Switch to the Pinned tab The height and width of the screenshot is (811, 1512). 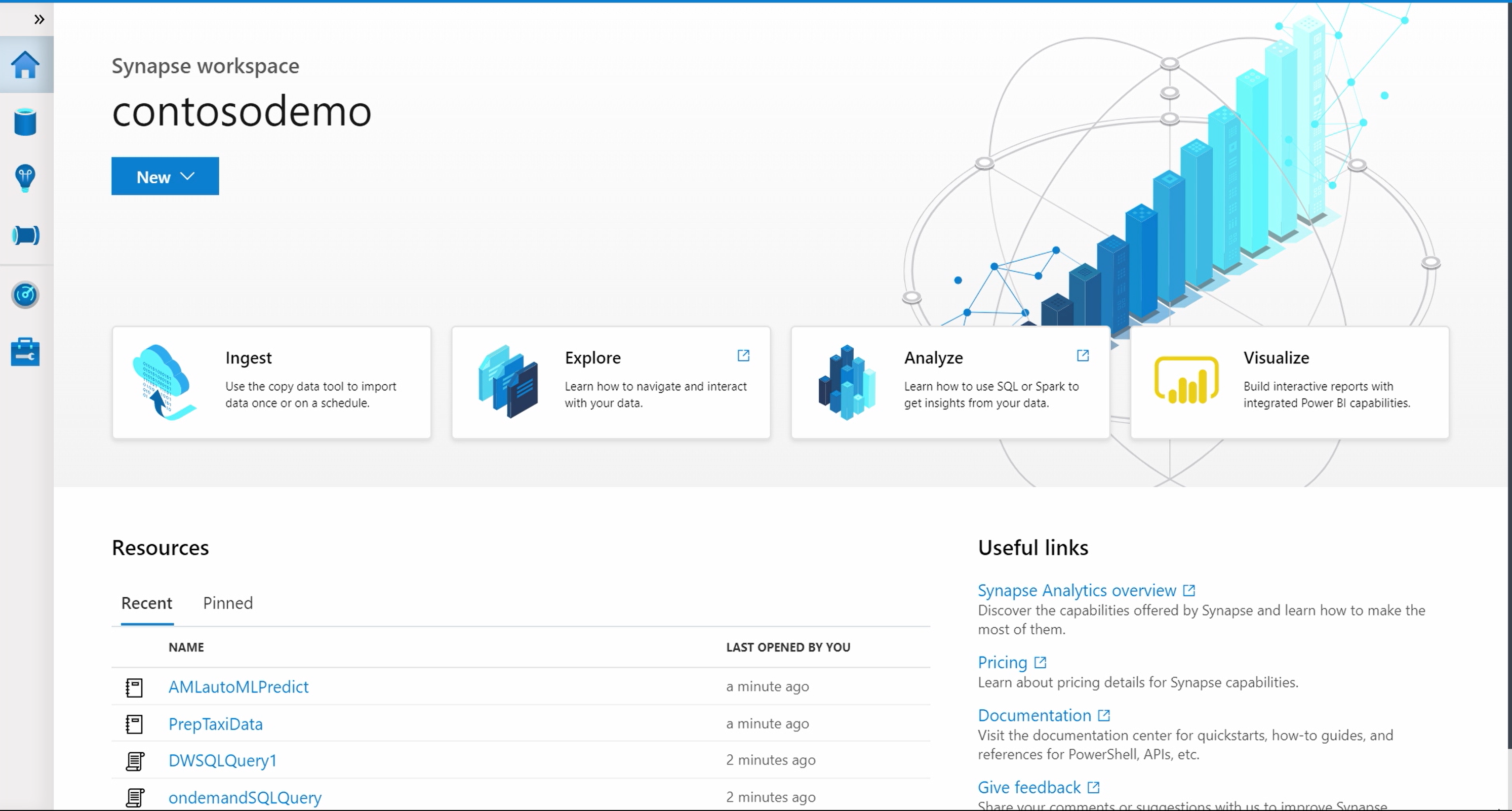tap(228, 603)
